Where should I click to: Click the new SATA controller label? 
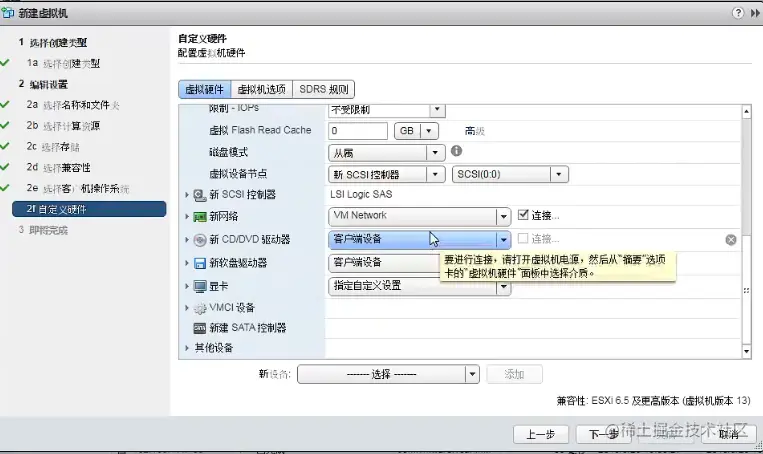[x=248, y=328]
